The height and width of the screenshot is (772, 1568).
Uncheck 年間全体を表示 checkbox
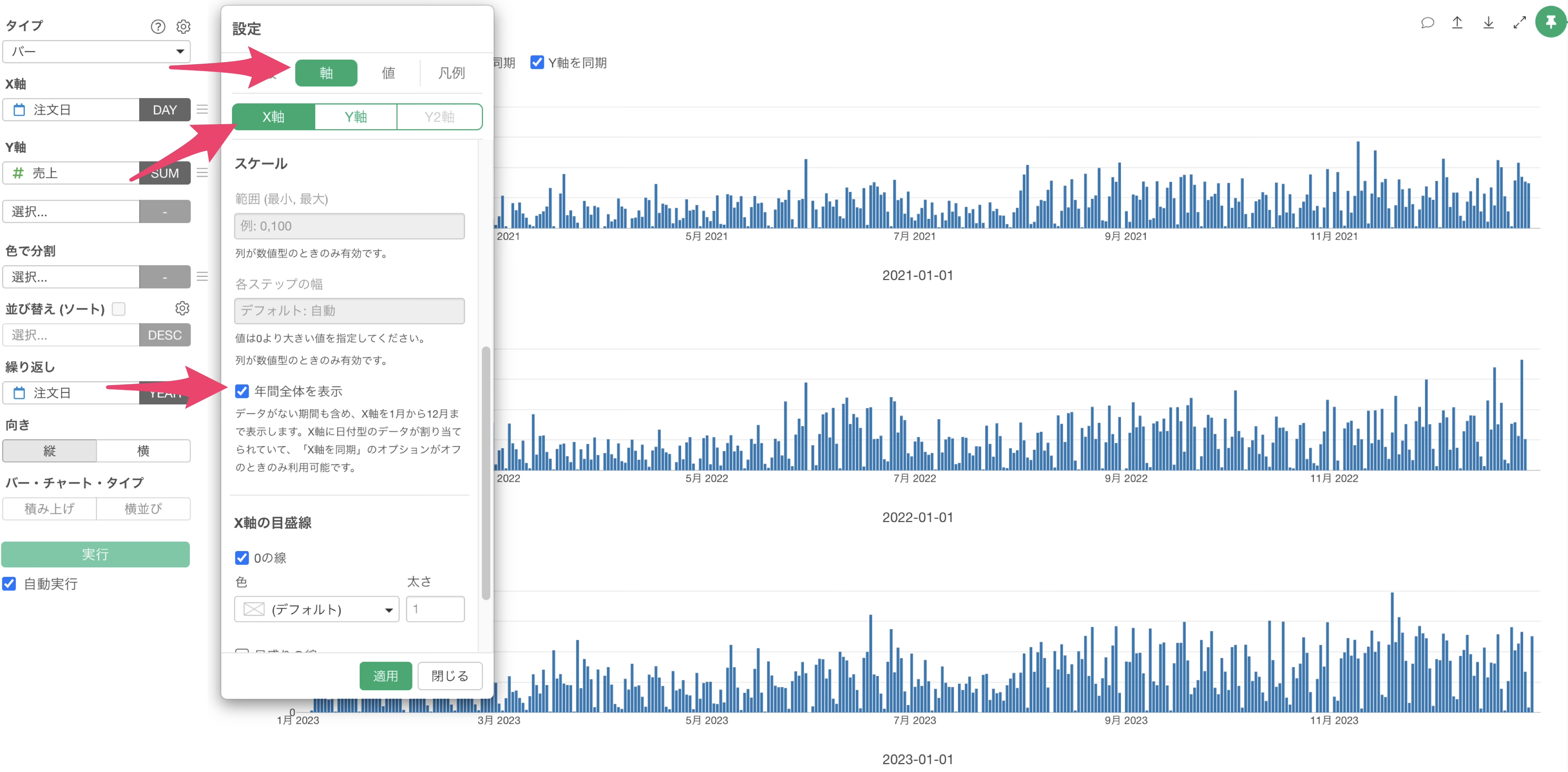coord(242,391)
